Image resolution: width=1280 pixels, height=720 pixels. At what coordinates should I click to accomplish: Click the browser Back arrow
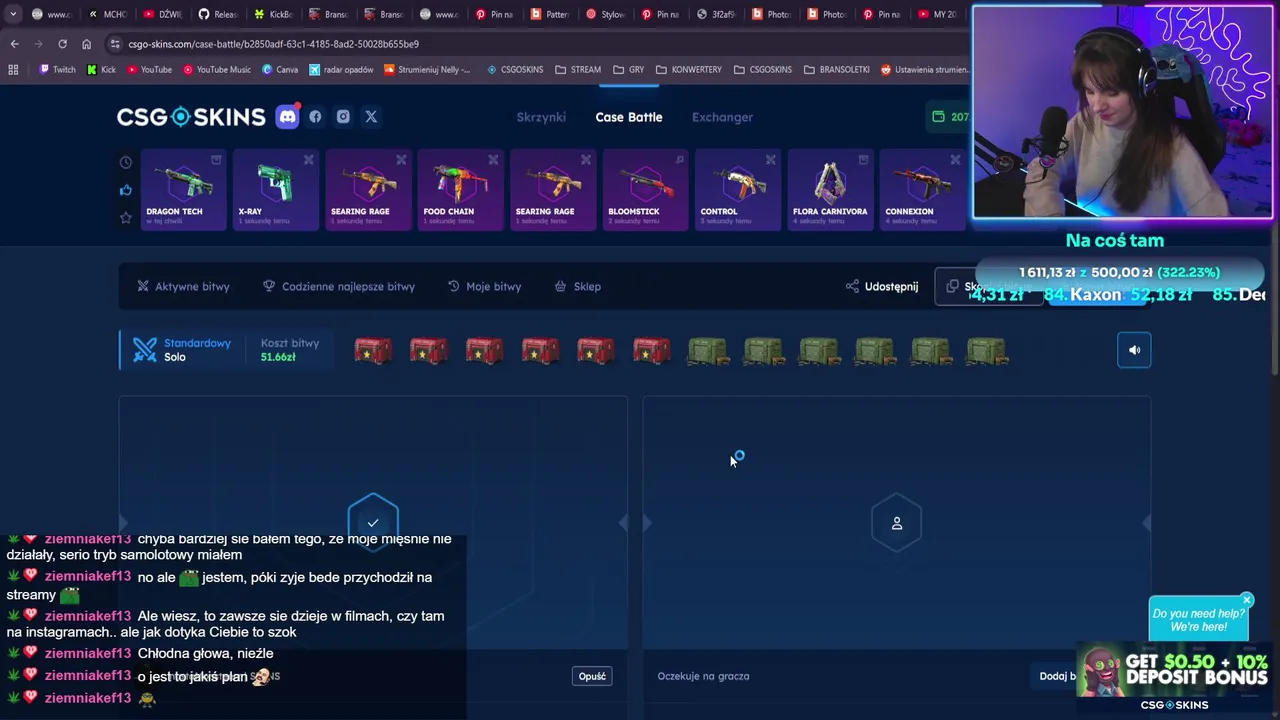point(14,44)
